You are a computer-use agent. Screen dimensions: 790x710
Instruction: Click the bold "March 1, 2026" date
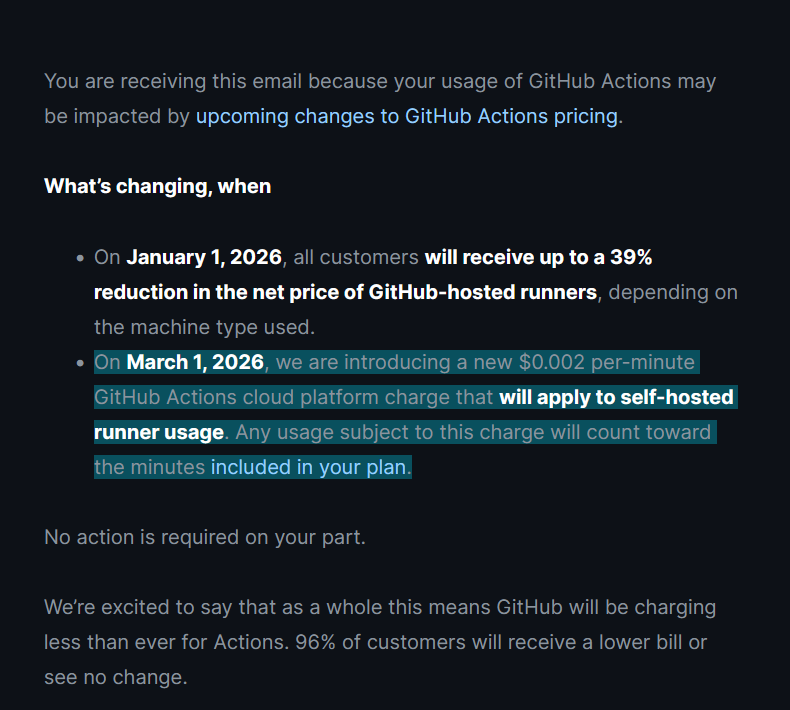tap(195, 361)
